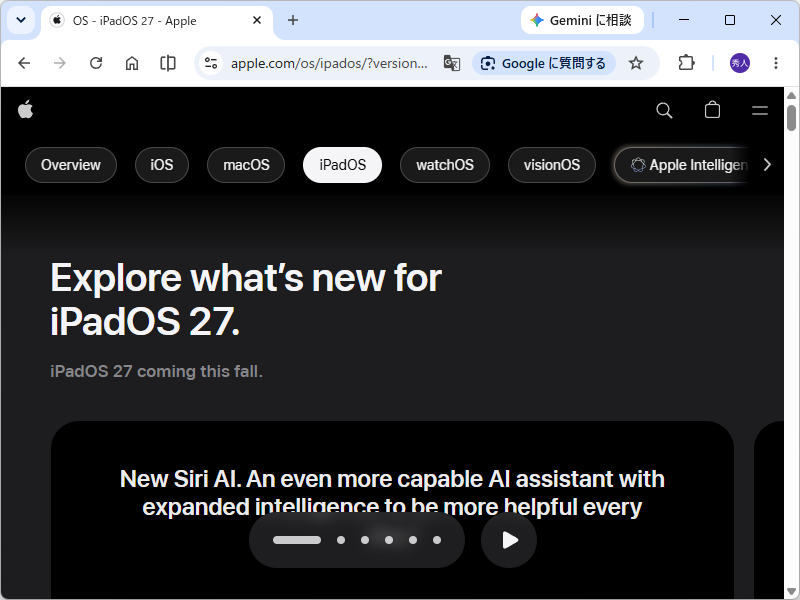800x600 pixels.
Task: Minimize the Chrome window
Action: (x=684, y=20)
